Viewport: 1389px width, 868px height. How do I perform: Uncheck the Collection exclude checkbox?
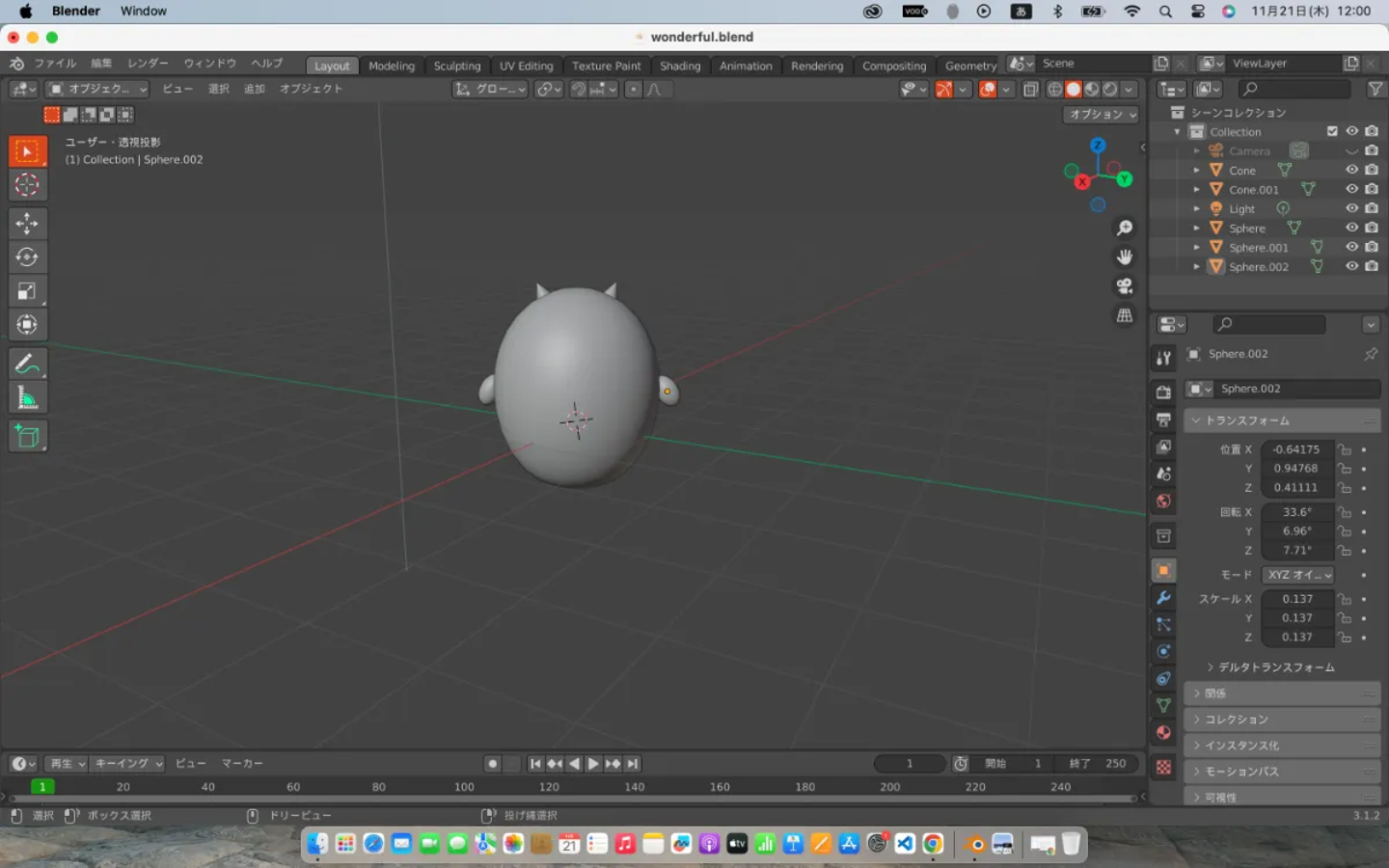coord(1332,131)
